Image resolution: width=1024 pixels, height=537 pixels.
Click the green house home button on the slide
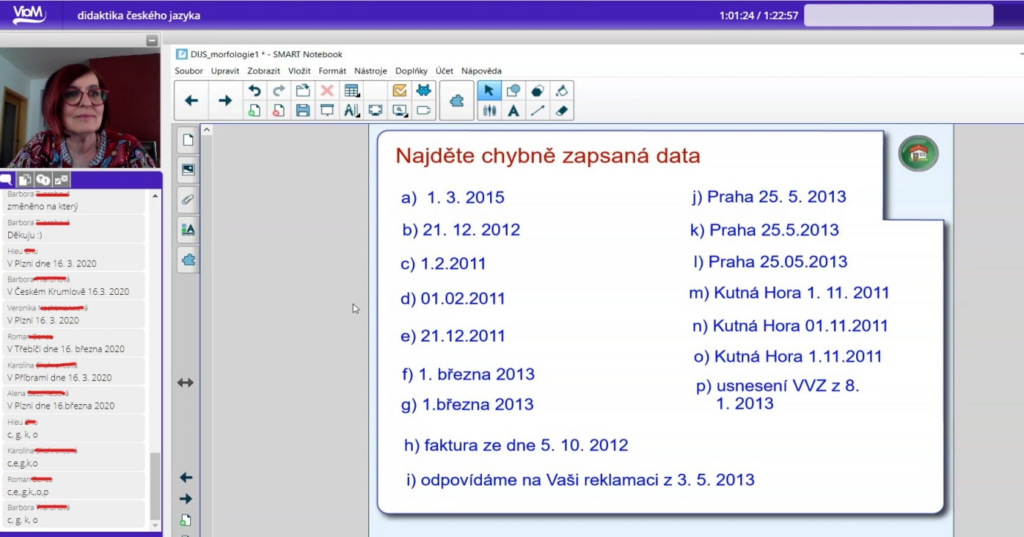point(917,153)
